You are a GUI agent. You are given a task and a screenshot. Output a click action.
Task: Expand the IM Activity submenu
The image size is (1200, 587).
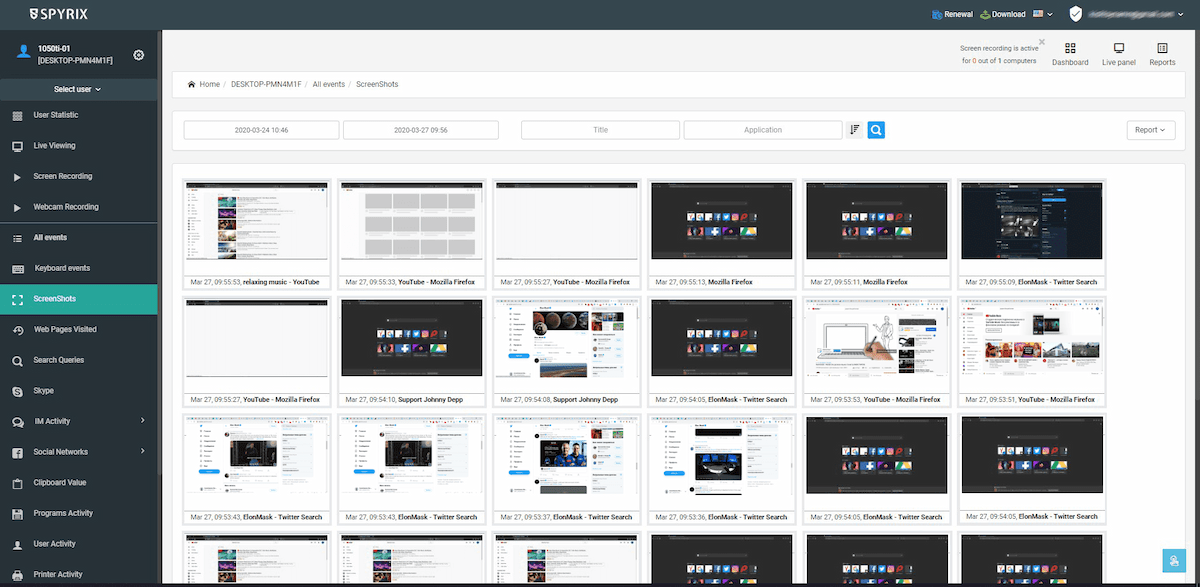(x=143, y=421)
